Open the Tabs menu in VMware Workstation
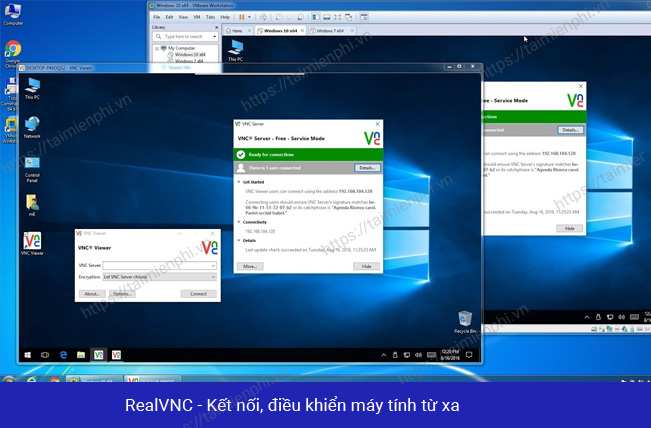 (x=210, y=17)
